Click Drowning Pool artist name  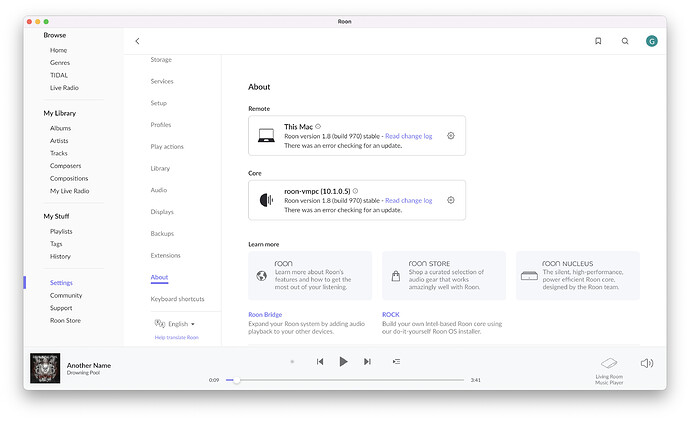point(83,373)
